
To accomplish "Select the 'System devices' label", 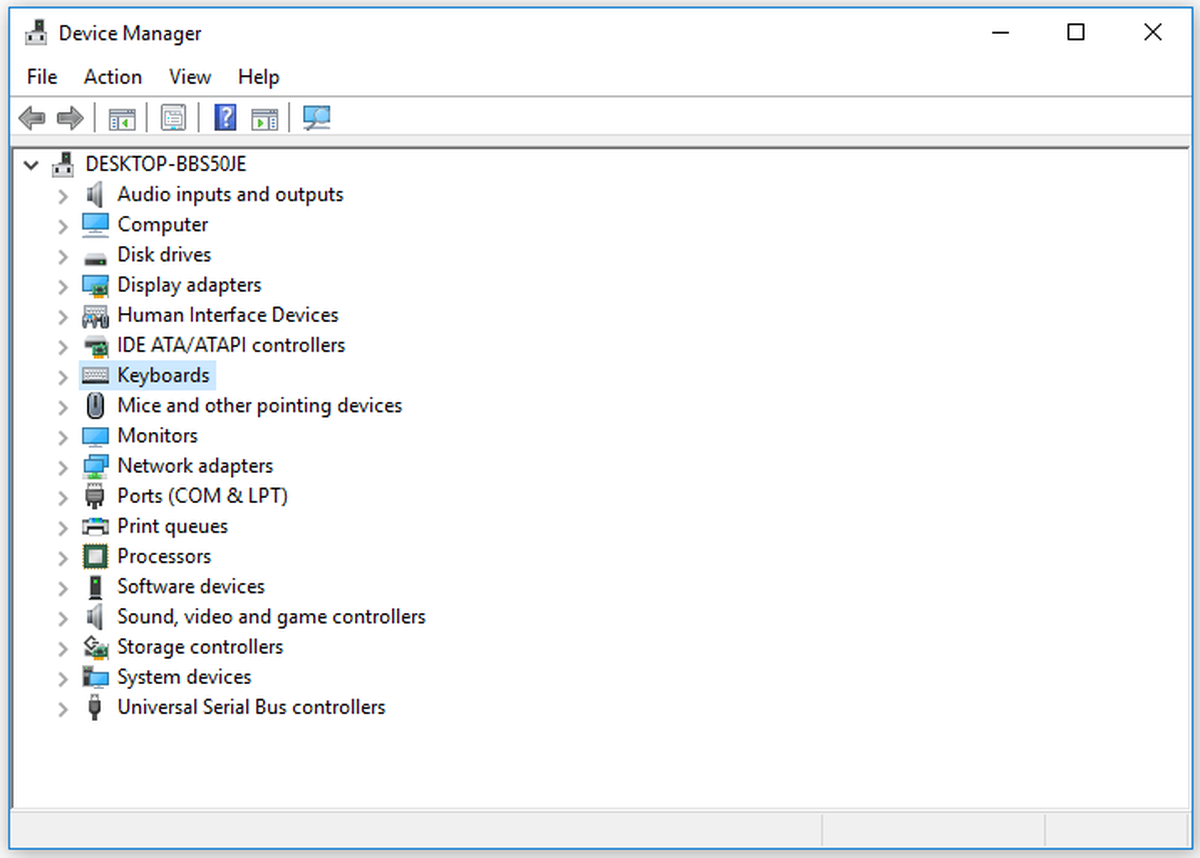I will click(x=184, y=677).
